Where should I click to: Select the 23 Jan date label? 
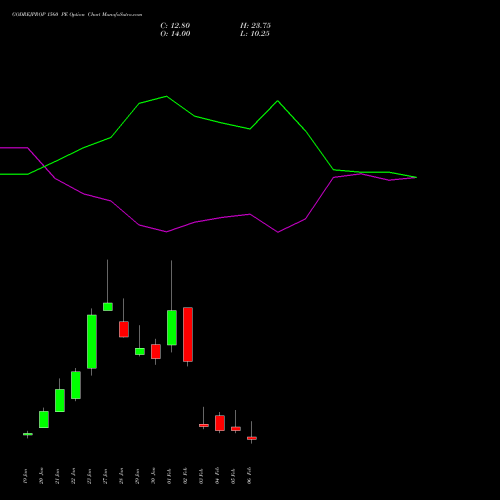click(x=90, y=476)
